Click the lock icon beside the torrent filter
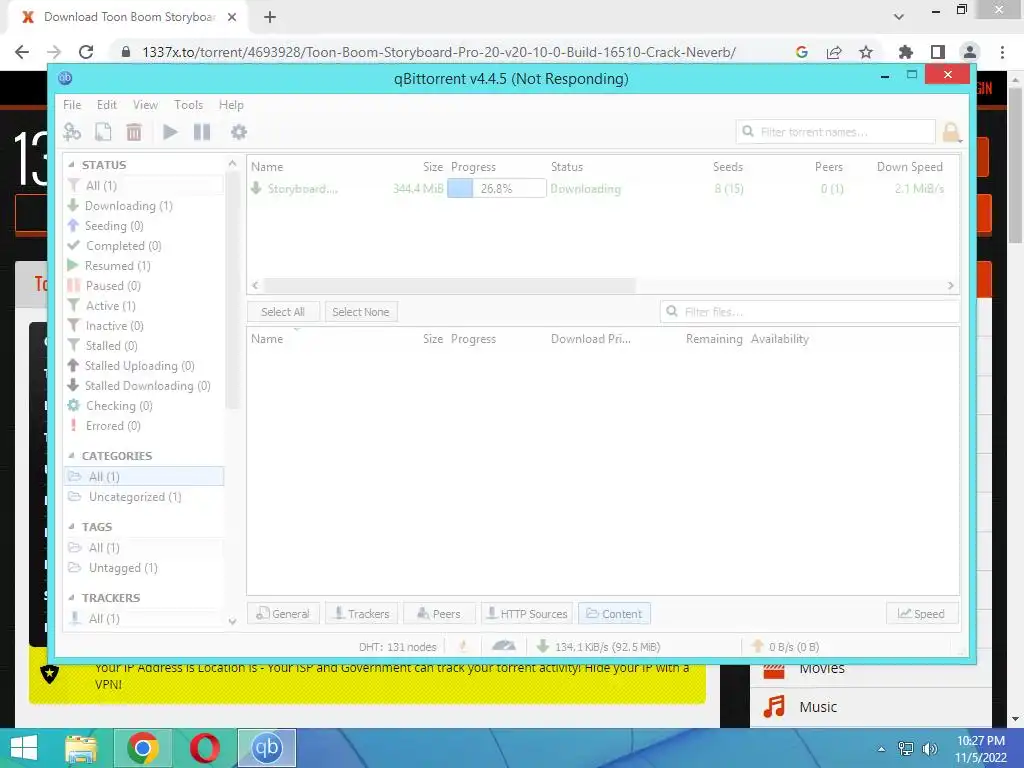 click(x=952, y=132)
